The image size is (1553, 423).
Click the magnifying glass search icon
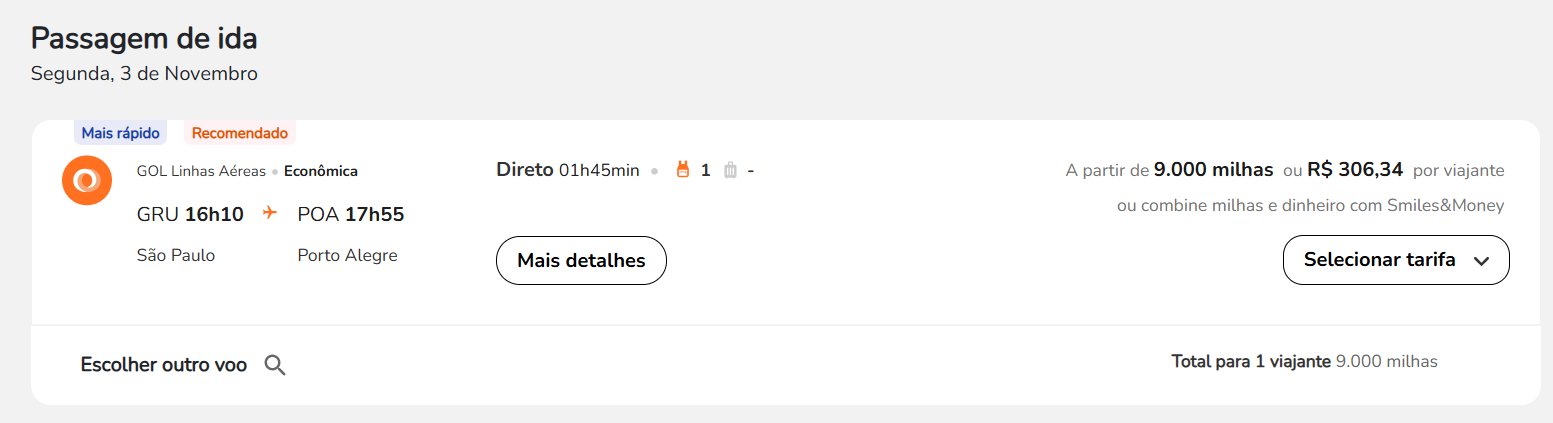(x=275, y=365)
